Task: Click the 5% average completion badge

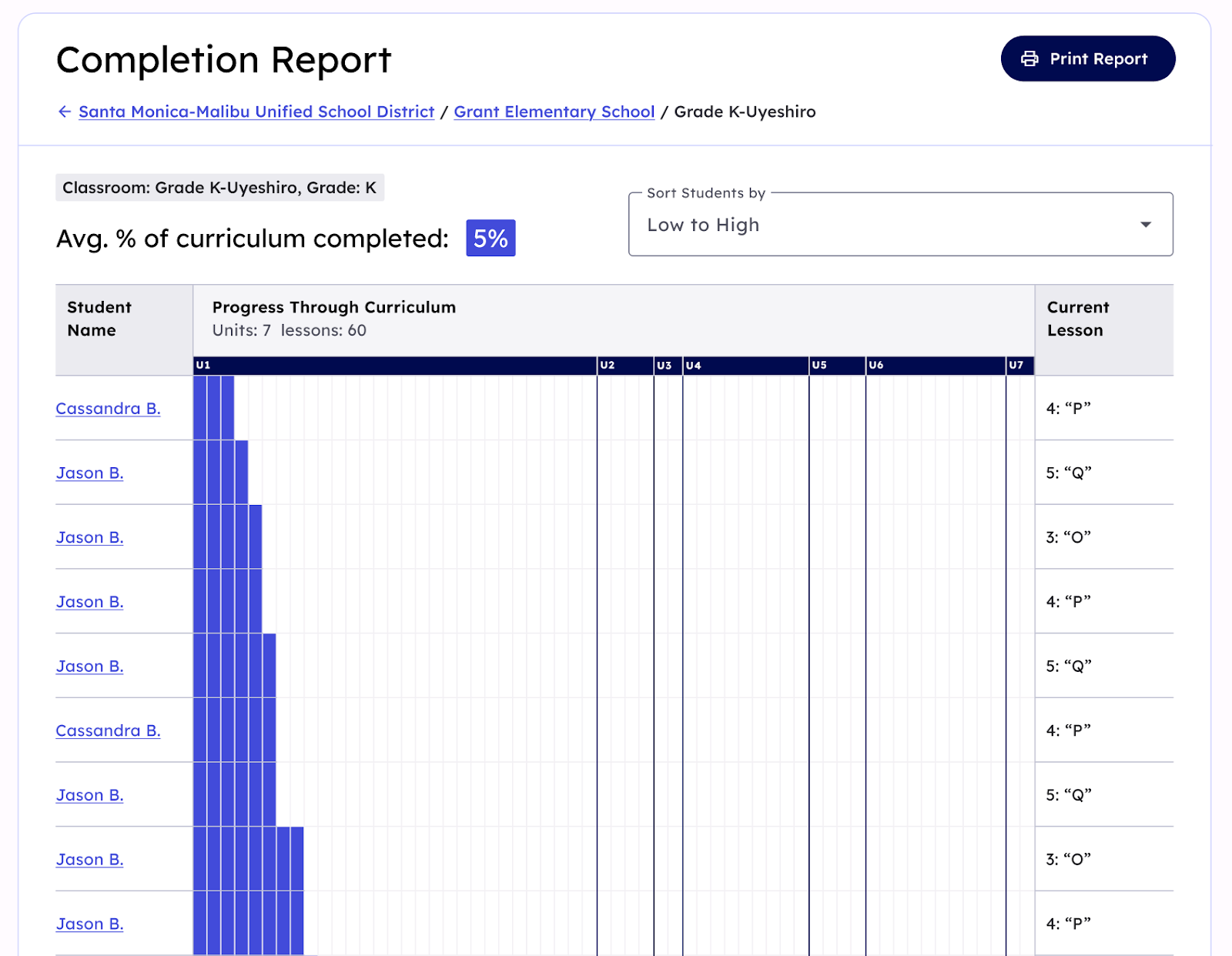Action: tap(490, 239)
